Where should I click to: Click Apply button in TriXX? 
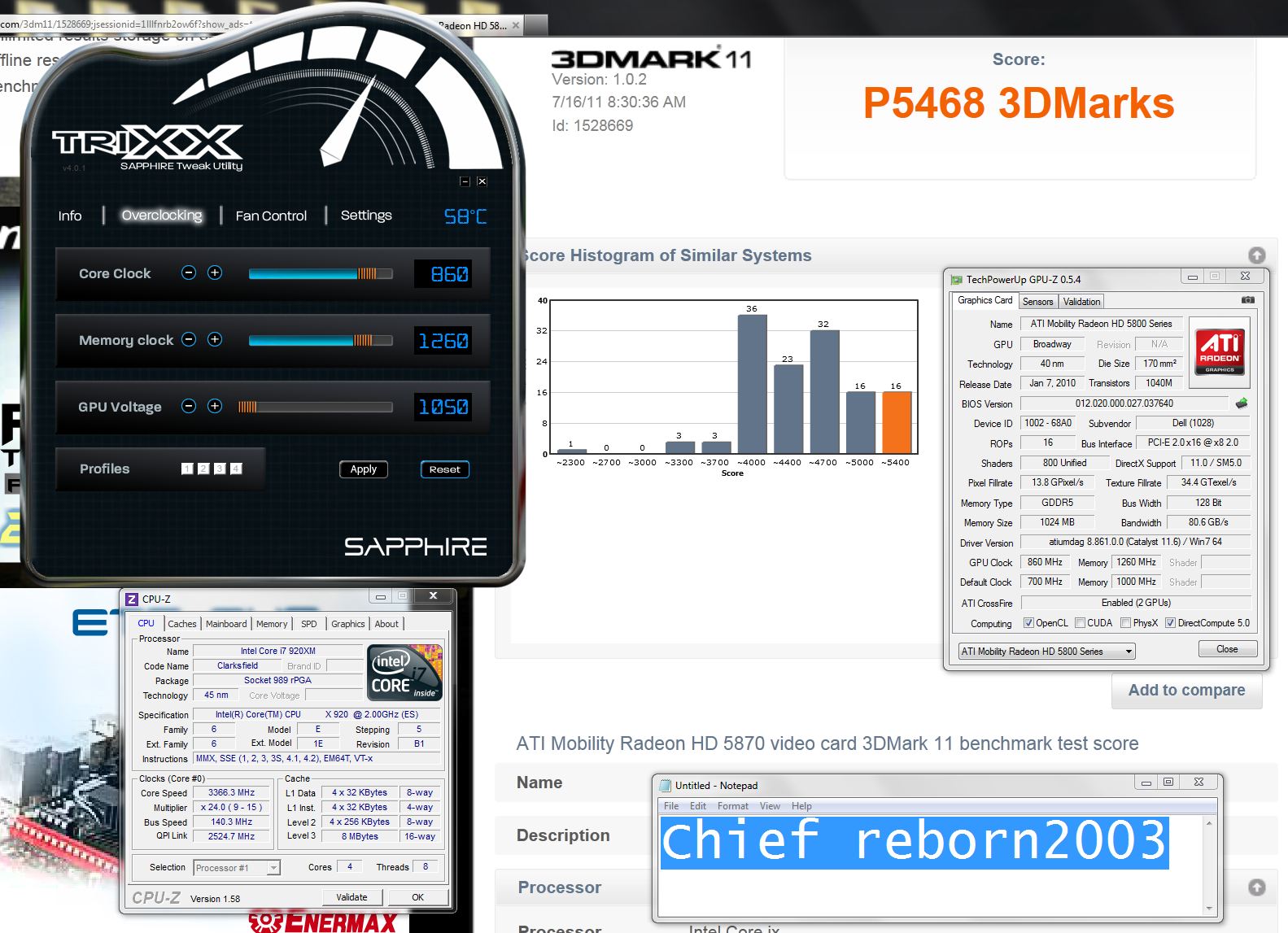pyautogui.click(x=364, y=469)
